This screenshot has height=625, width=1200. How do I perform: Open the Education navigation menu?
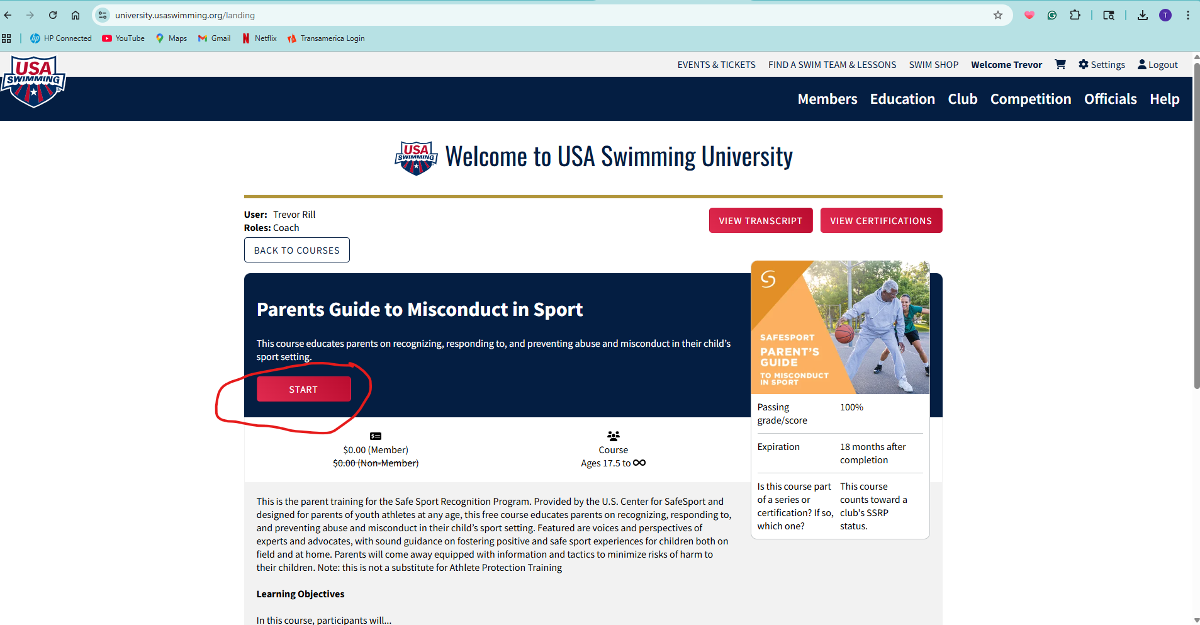[x=902, y=99]
